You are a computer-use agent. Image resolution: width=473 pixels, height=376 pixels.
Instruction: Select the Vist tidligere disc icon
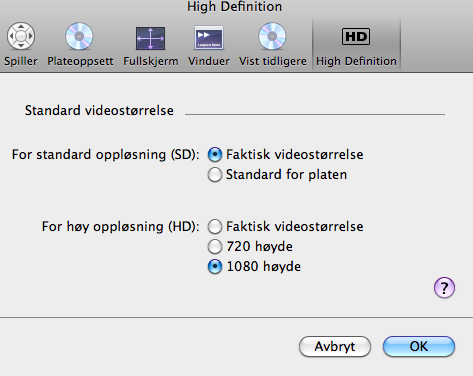point(272,36)
